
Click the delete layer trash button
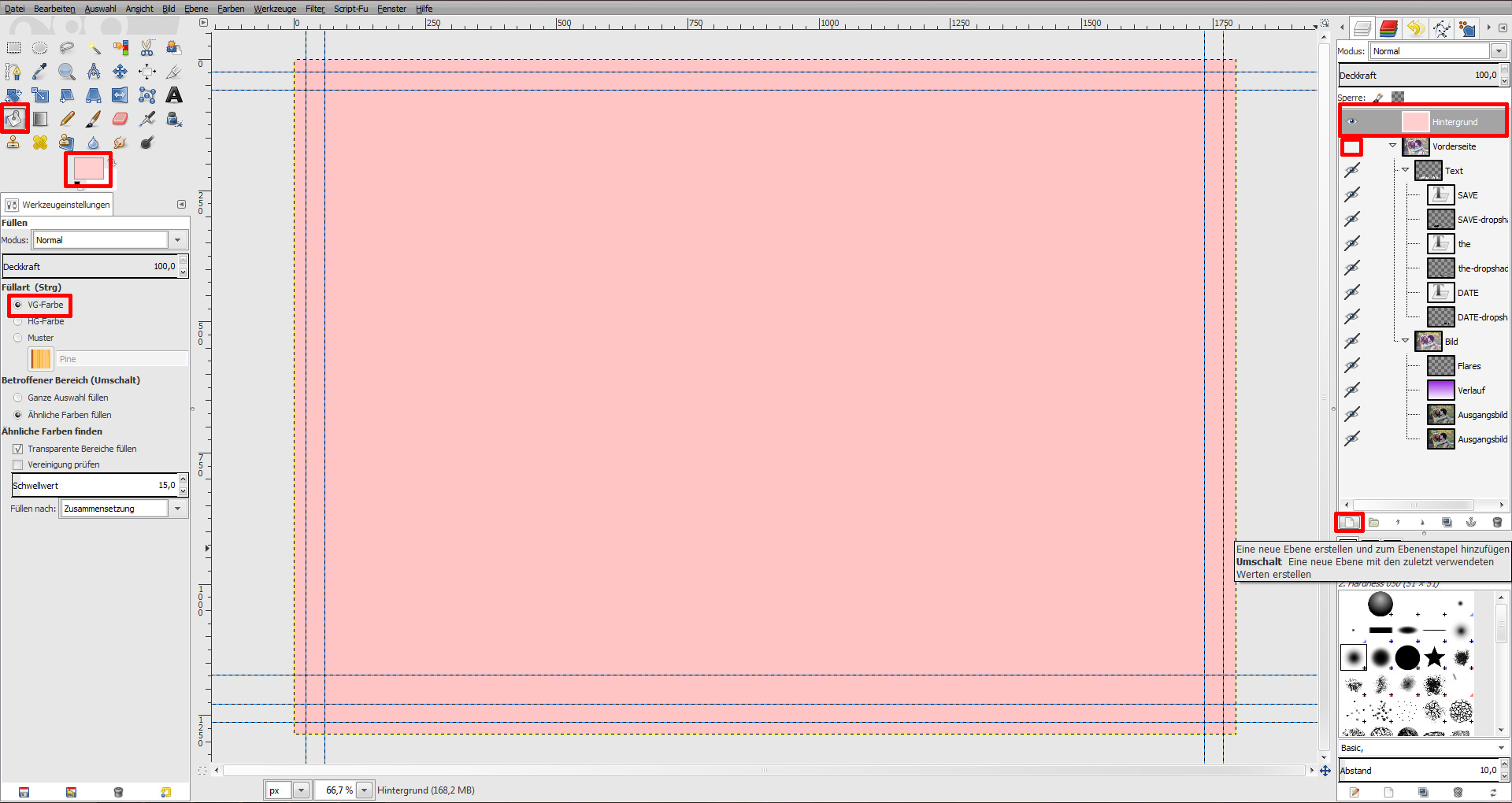click(x=1497, y=522)
